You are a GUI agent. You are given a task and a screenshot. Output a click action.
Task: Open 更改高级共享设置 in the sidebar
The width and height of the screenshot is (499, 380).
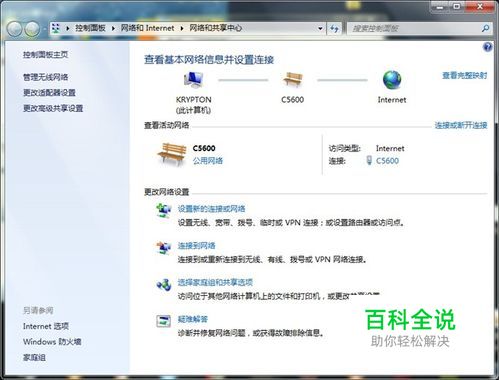tap(53, 108)
